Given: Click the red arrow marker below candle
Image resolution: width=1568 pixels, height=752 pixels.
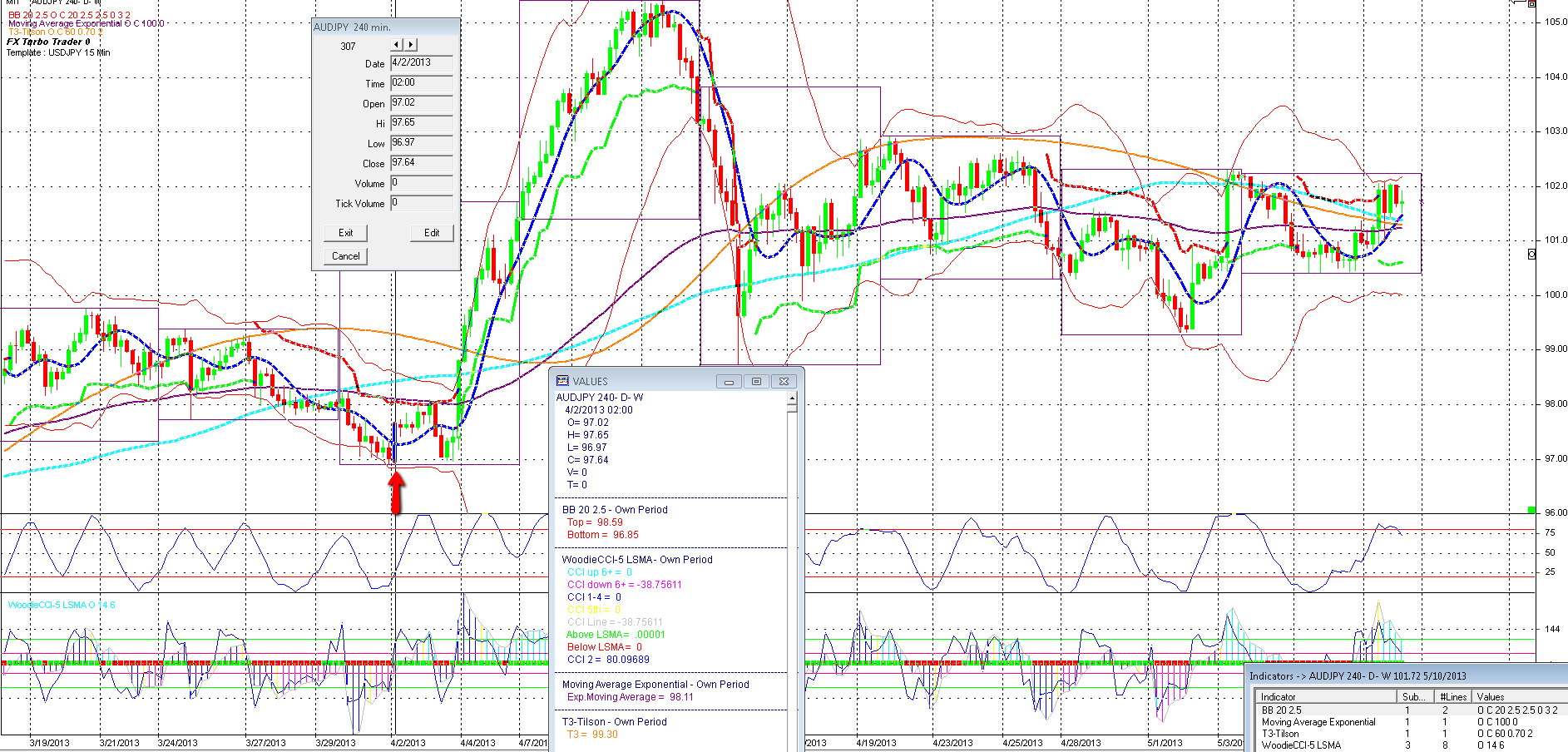Looking at the screenshot, I should tap(397, 491).
